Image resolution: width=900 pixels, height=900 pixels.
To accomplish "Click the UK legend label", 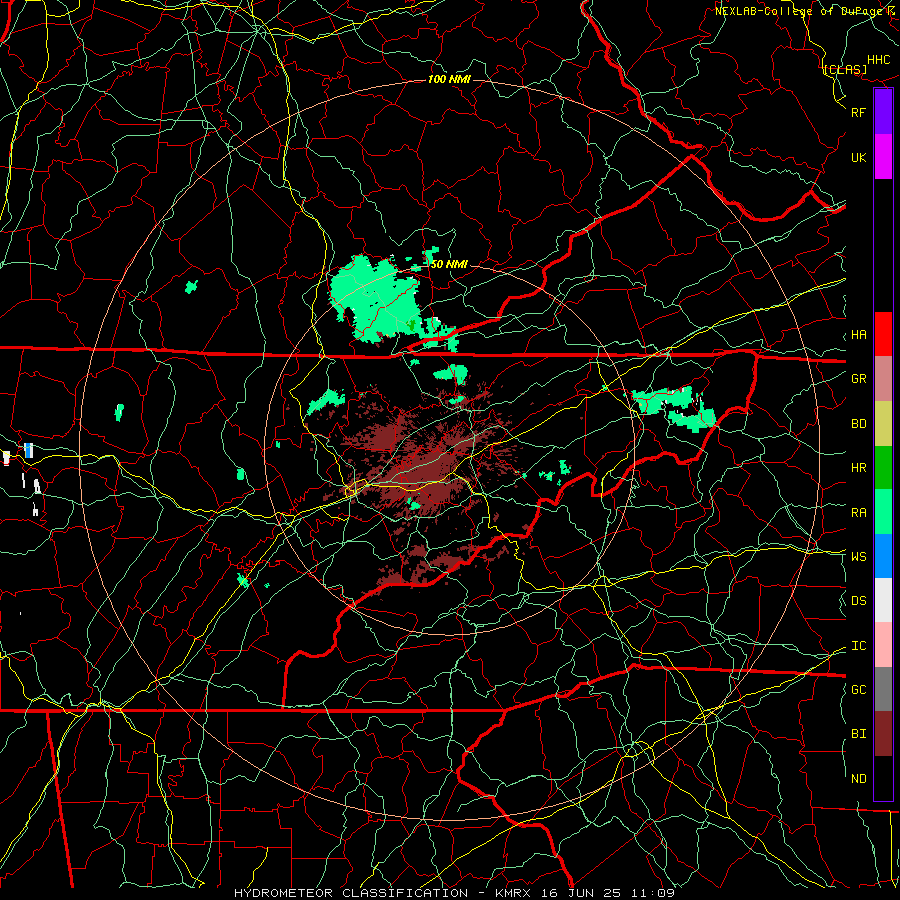I will 858,158.
